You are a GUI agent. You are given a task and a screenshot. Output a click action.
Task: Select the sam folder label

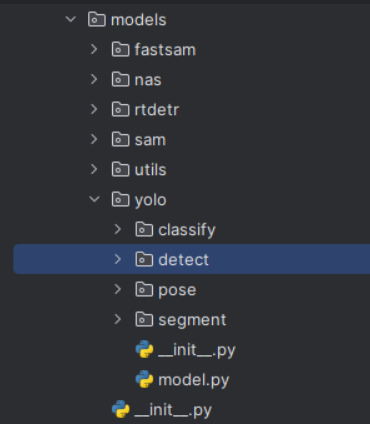click(x=150, y=140)
